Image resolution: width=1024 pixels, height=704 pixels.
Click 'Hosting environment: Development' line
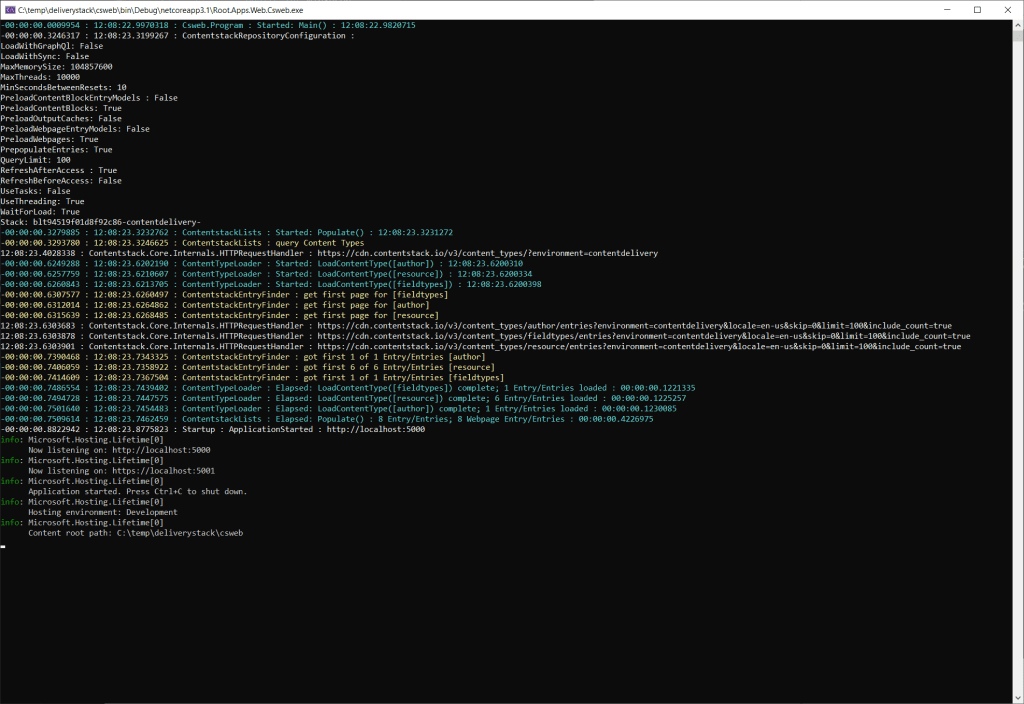102,512
